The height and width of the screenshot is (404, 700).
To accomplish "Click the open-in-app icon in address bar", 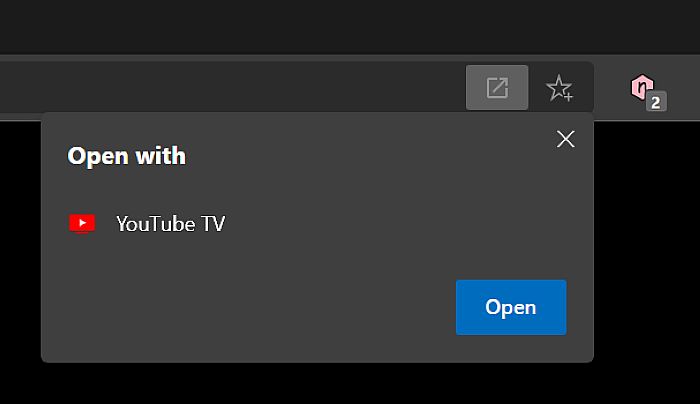I will tap(497, 88).
